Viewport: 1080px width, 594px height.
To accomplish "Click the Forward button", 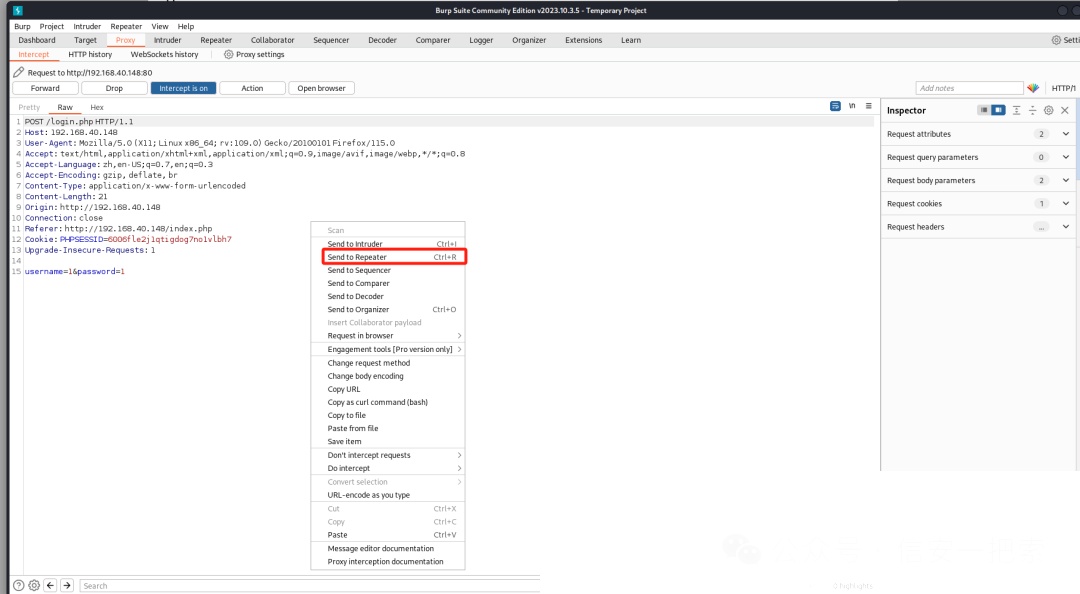I will coord(45,88).
